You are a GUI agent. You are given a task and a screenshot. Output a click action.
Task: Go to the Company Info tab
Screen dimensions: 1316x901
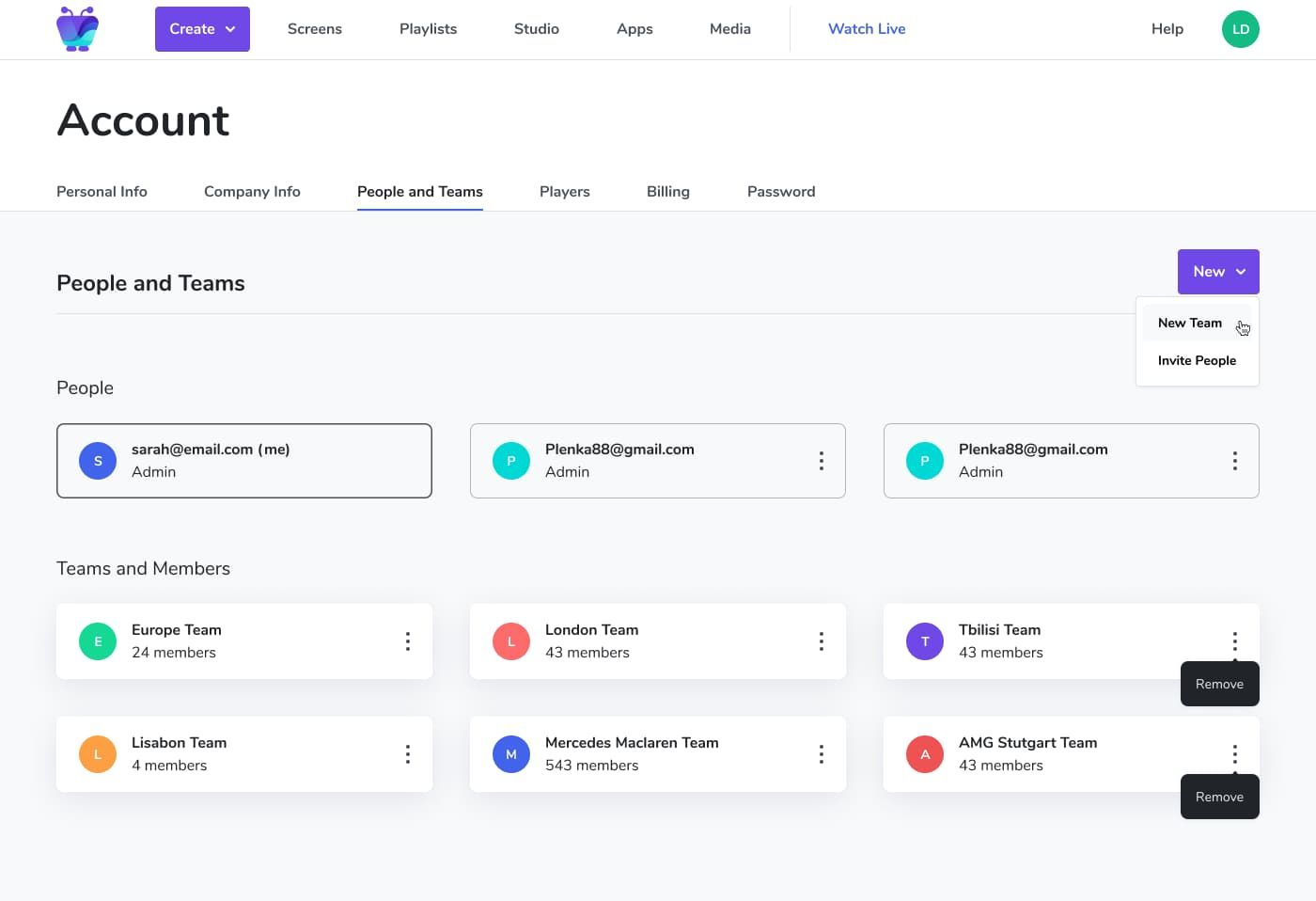pyautogui.click(x=252, y=192)
